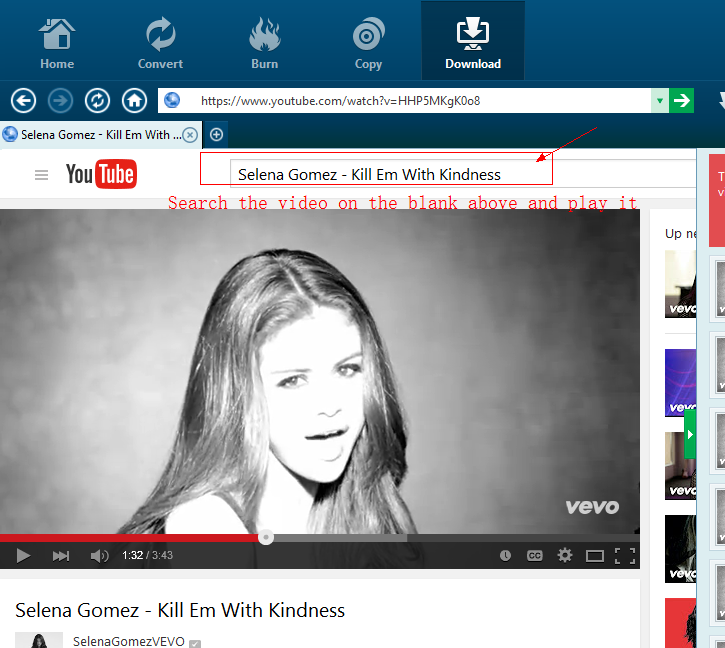Viewport: 725px width, 648px height.
Task: Navigate back with the back arrow
Action: tap(23, 100)
